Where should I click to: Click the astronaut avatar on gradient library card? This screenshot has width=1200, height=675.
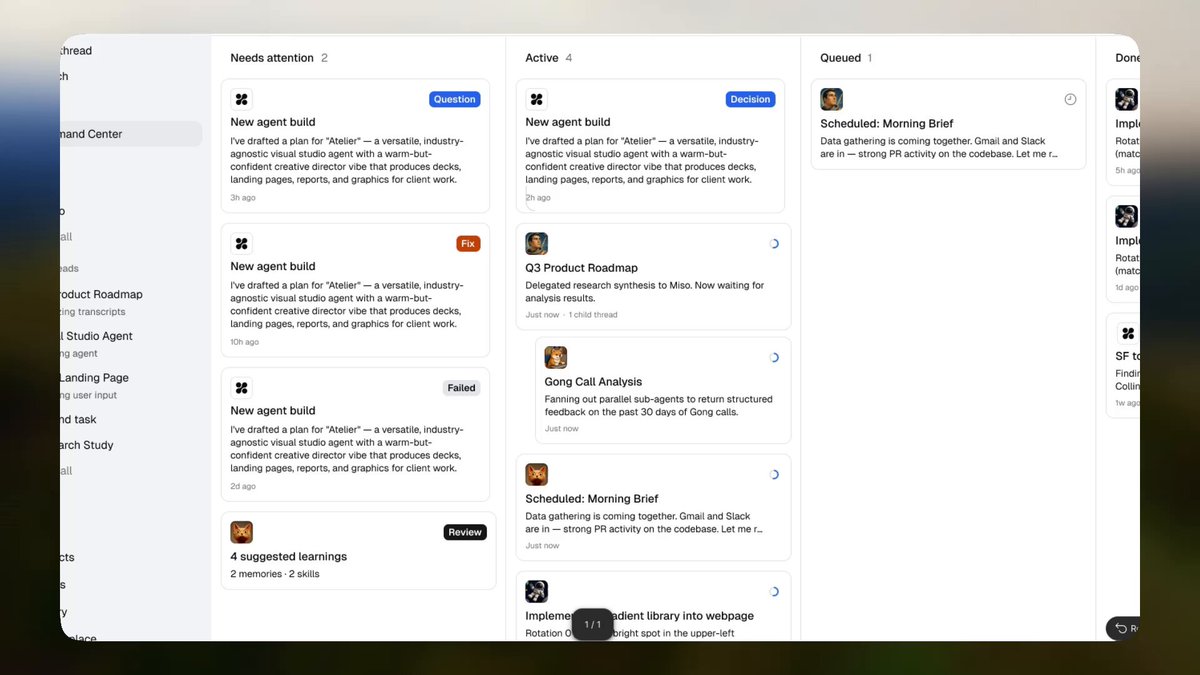pyautogui.click(x=537, y=591)
